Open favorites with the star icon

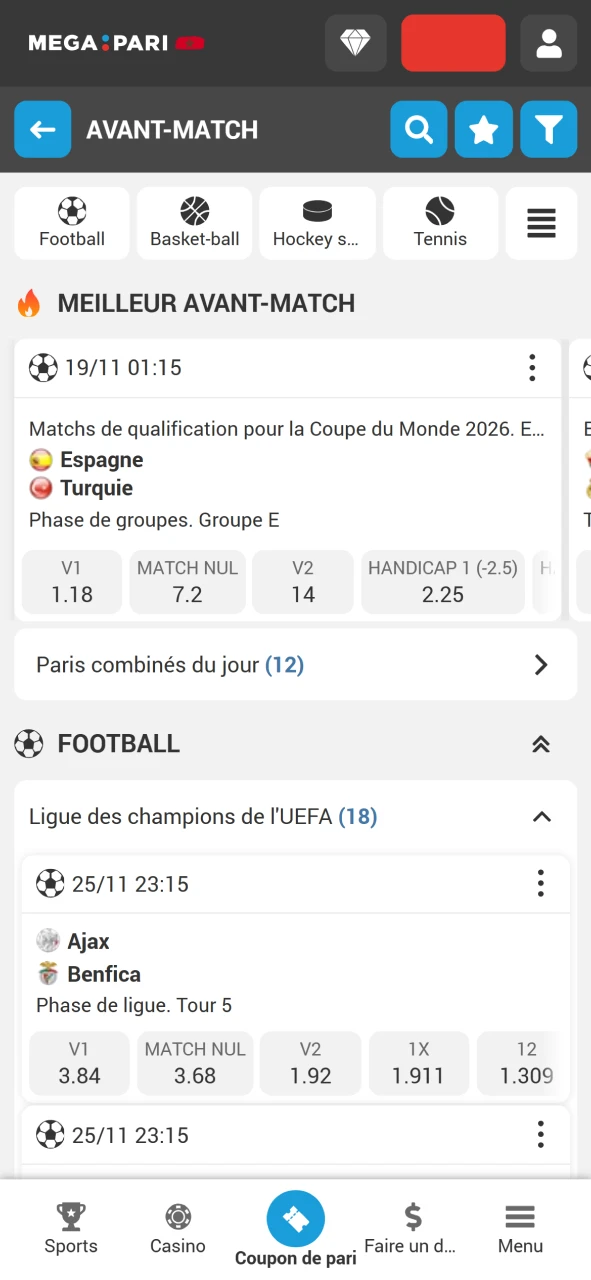click(483, 129)
